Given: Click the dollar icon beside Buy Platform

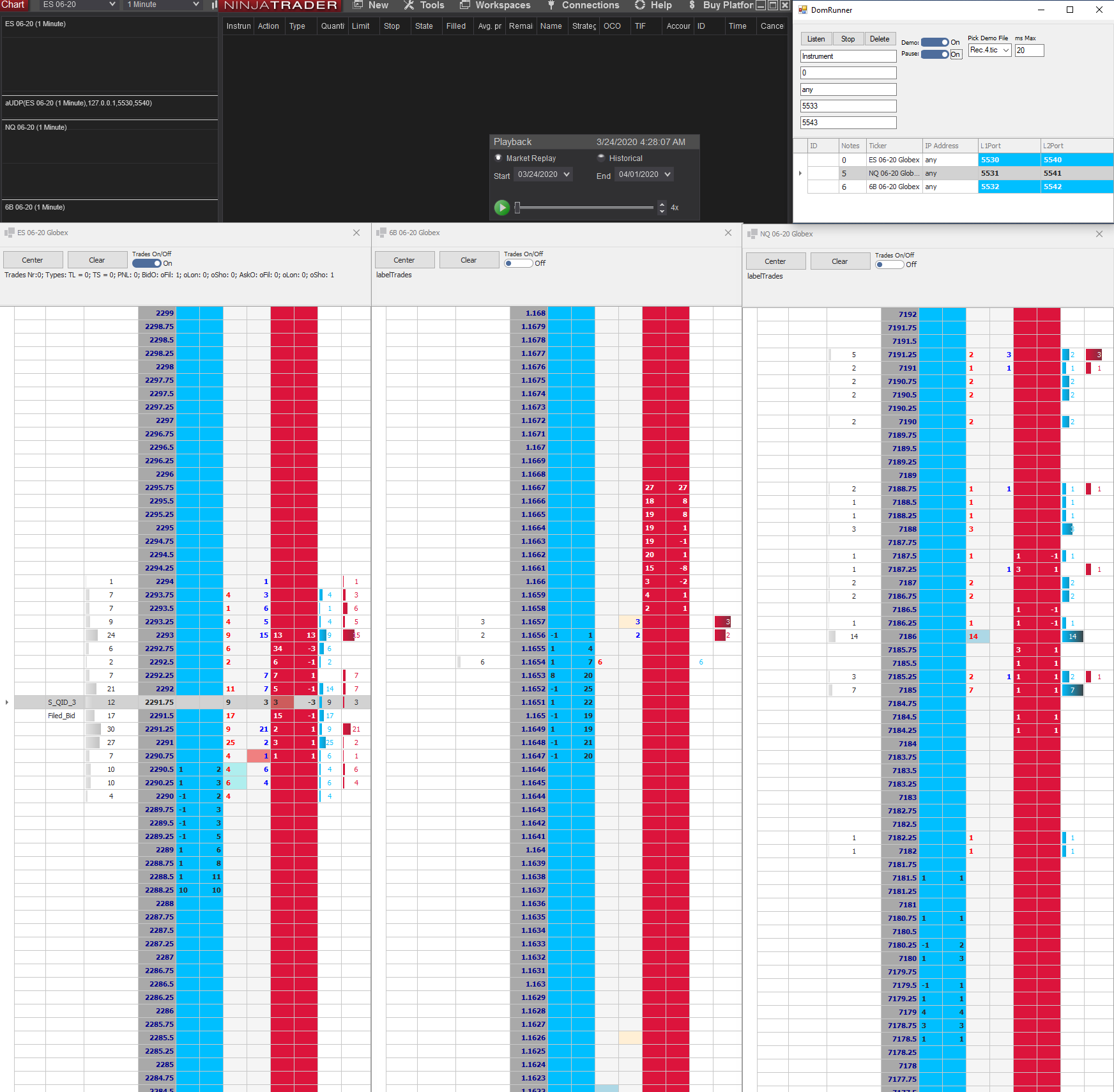Looking at the screenshot, I should point(692,5).
